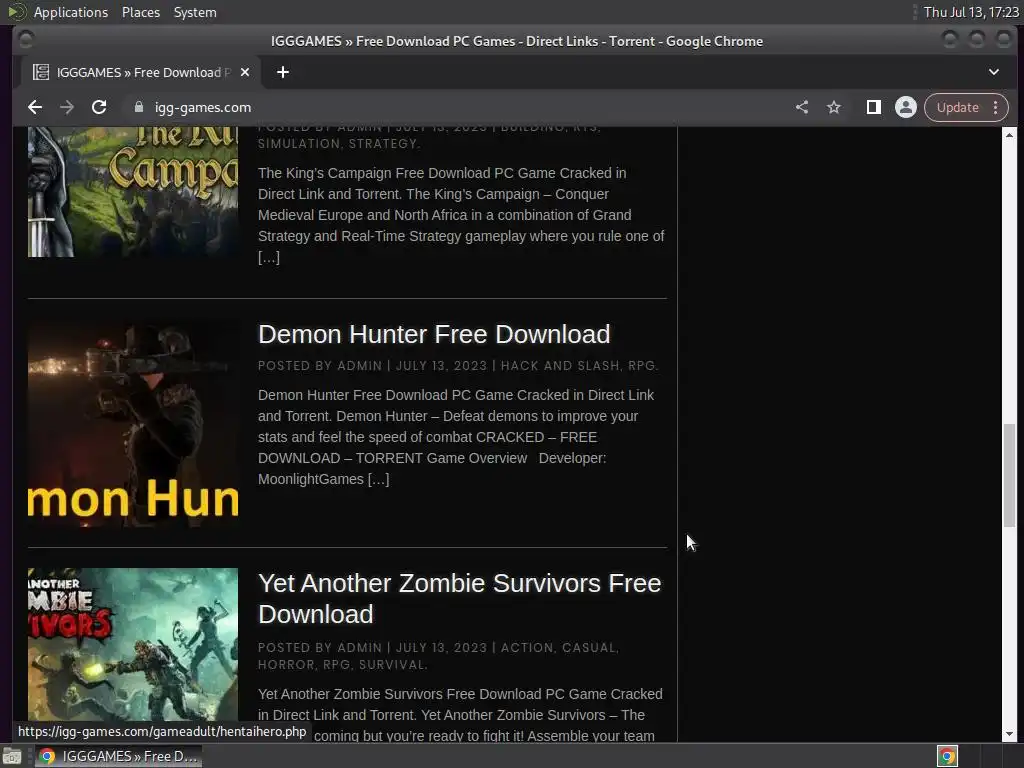This screenshot has width=1024, height=768.
Task: Open the Places menu
Action: coord(141,12)
